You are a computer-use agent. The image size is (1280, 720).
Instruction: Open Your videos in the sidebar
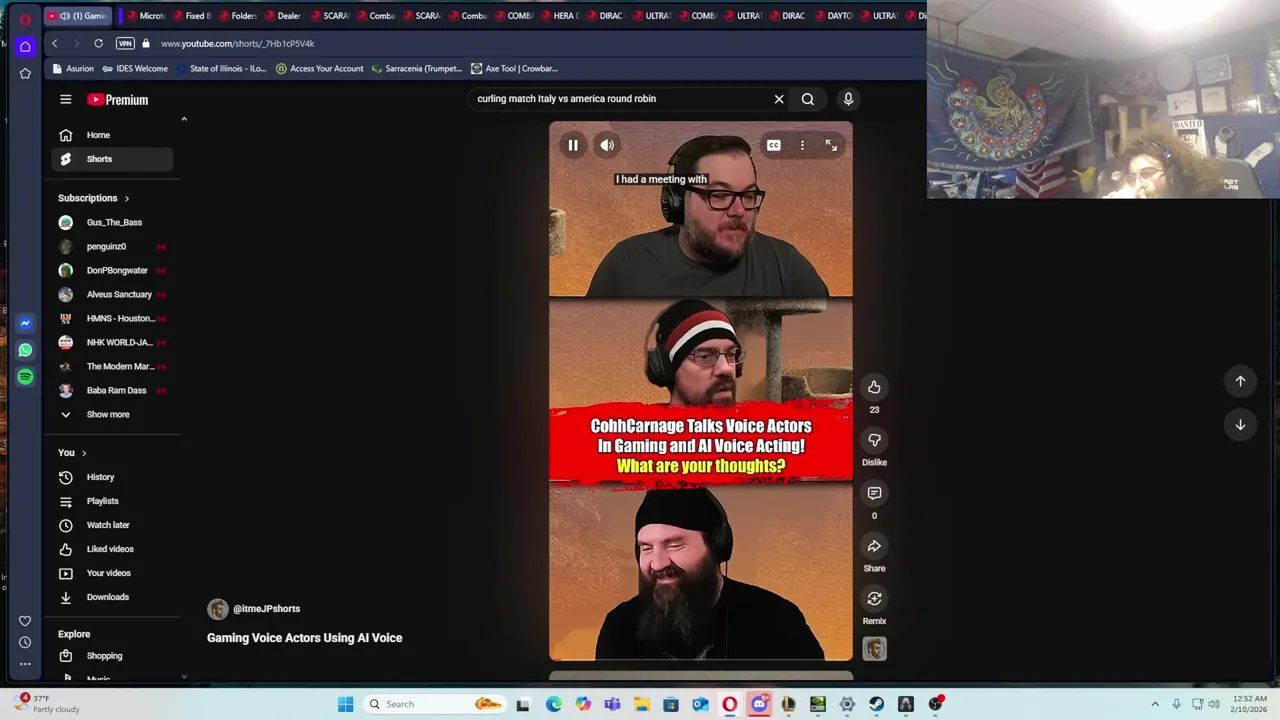click(x=112, y=573)
